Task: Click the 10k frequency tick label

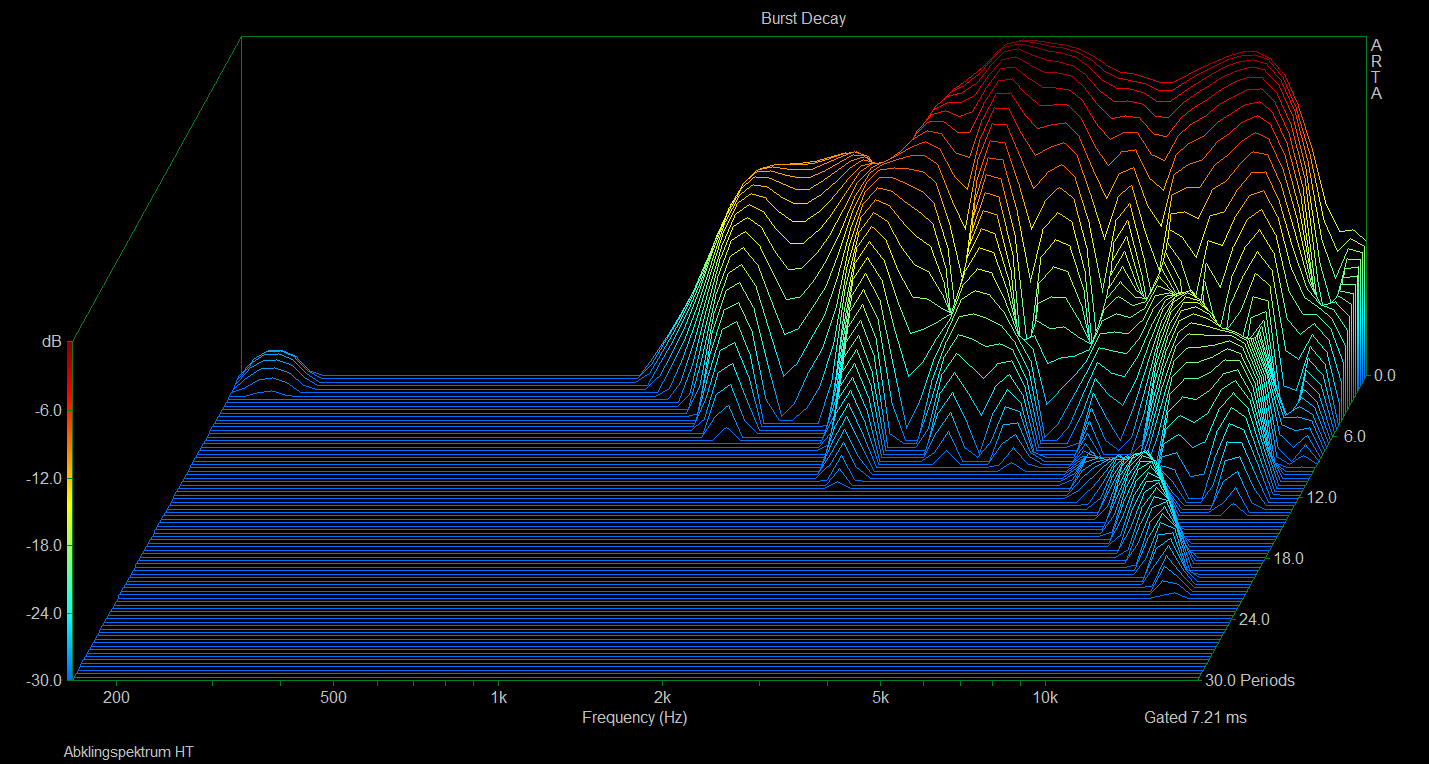Action: pos(1045,697)
